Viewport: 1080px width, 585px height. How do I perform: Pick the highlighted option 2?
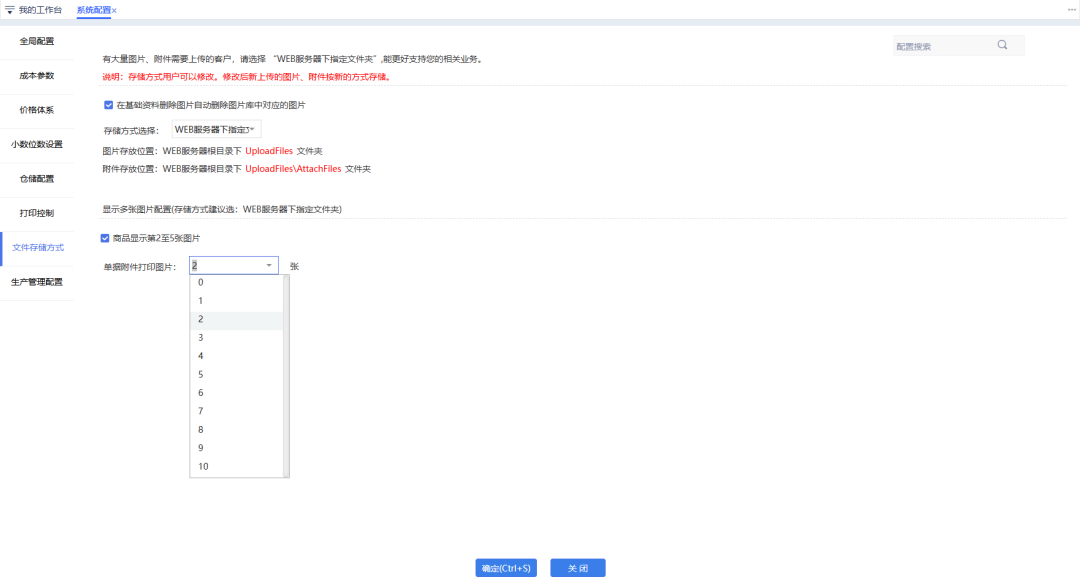pyautogui.click(x=236, y=320)
